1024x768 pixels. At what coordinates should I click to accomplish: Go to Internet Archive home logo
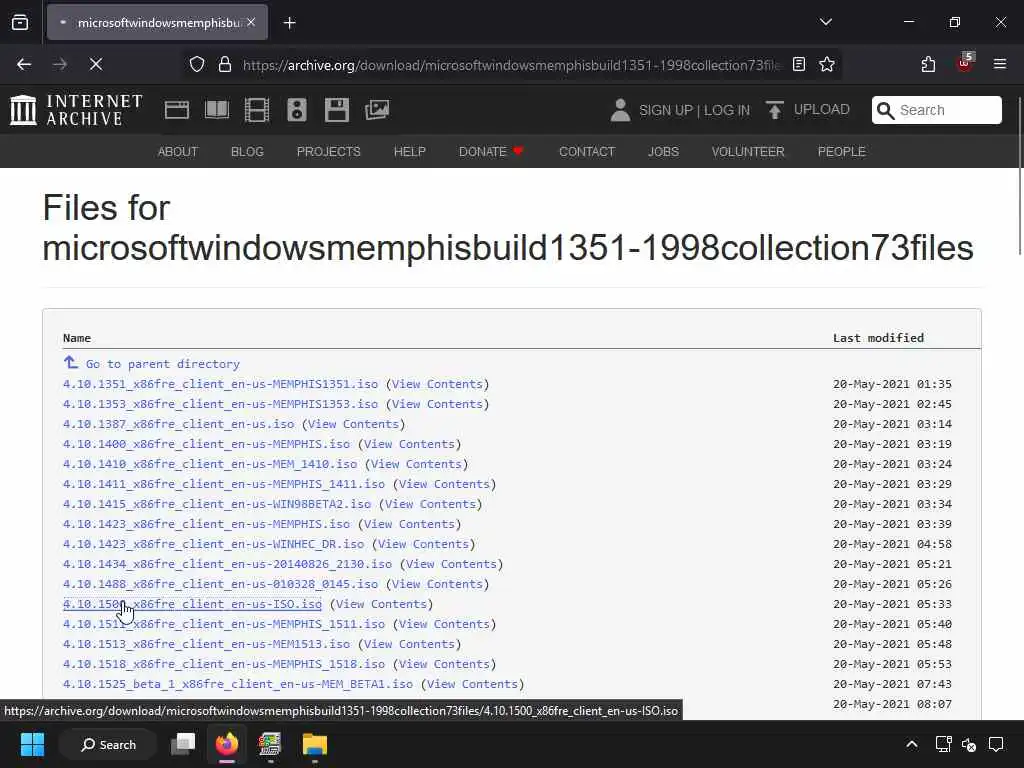76,110
